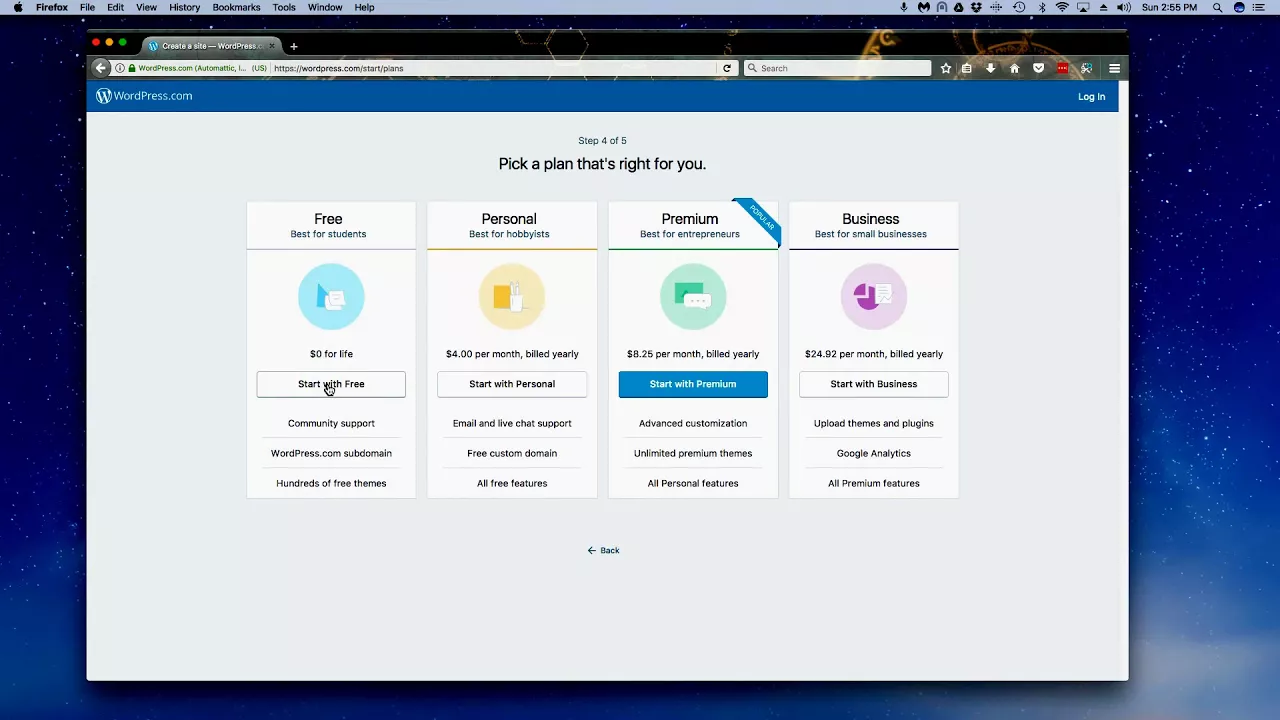Click "Free custom domain" feature text
The width and height of the screenshot is (1280, 720).
pyautogui.click(x=512, y=453)
